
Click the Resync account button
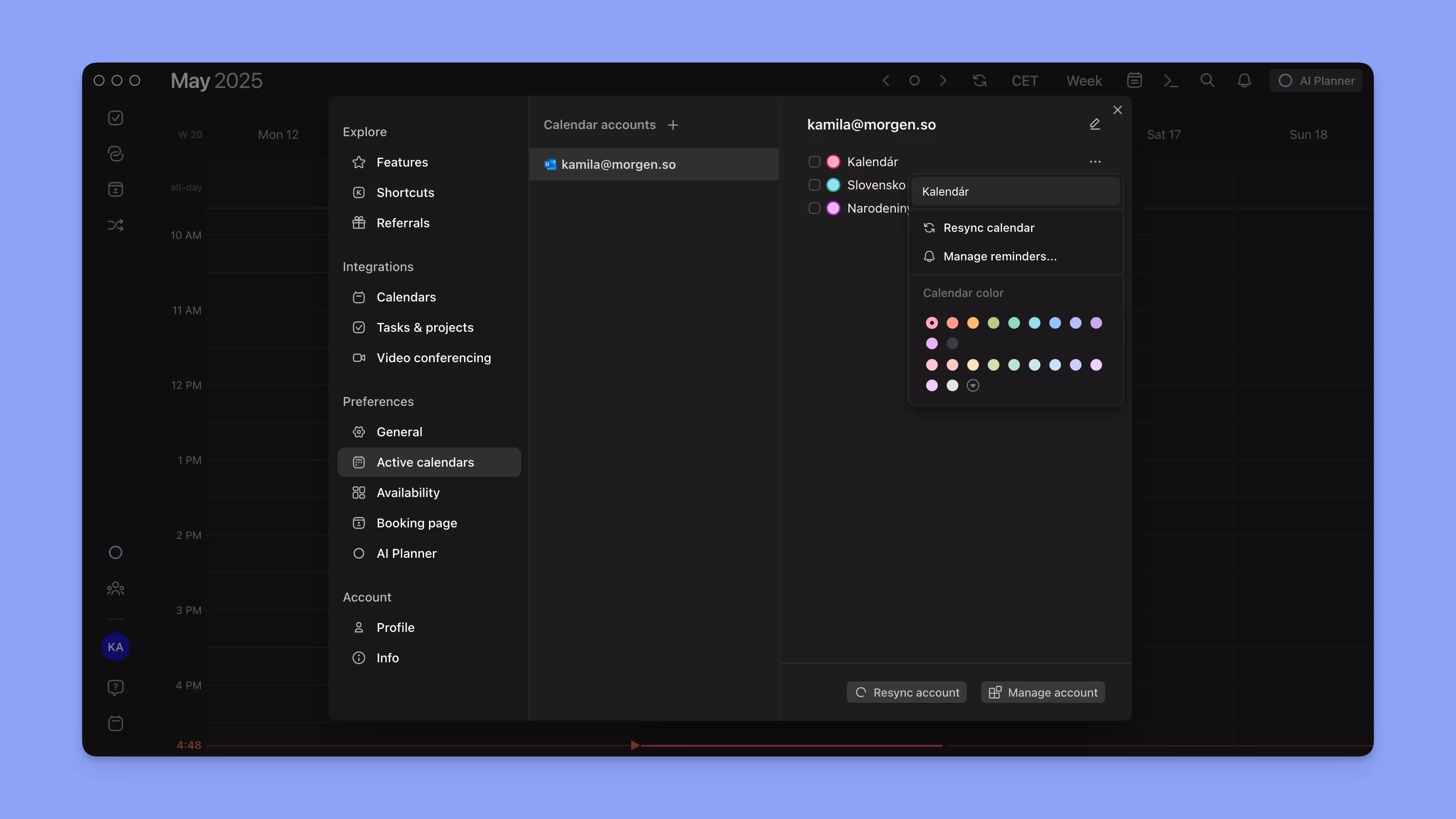[x=906, y=692]
